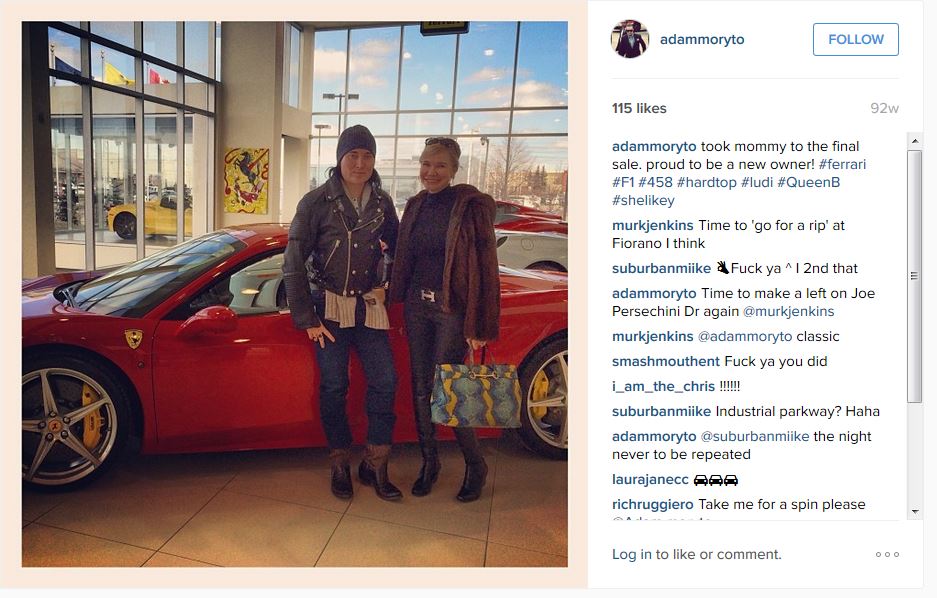937x598 pixels.
Task: Open the adammoryto username in the header
Action: coord(702,39)
